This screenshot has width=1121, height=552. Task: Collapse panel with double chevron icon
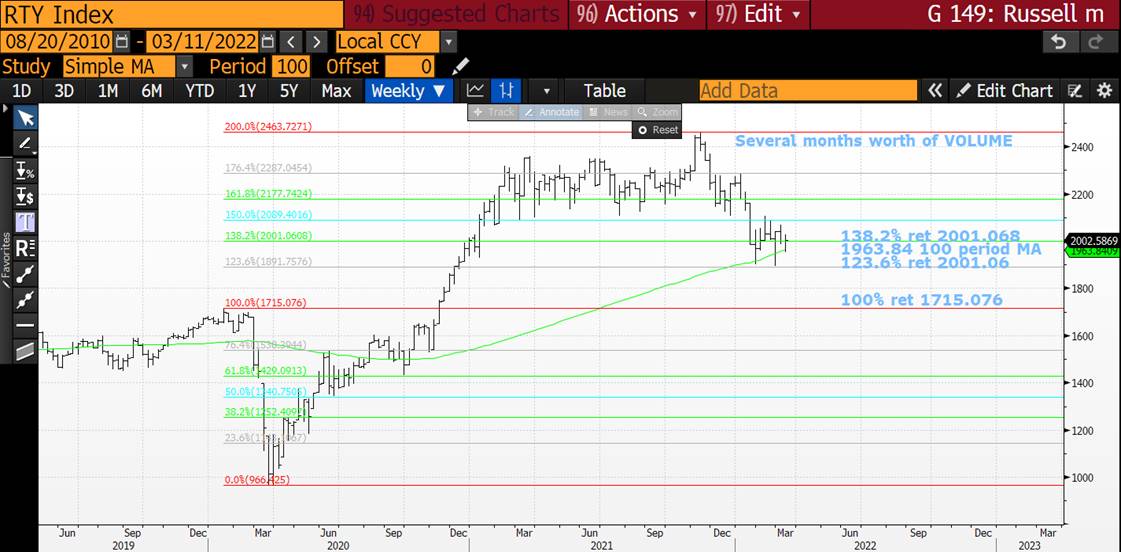click(934, 91)
